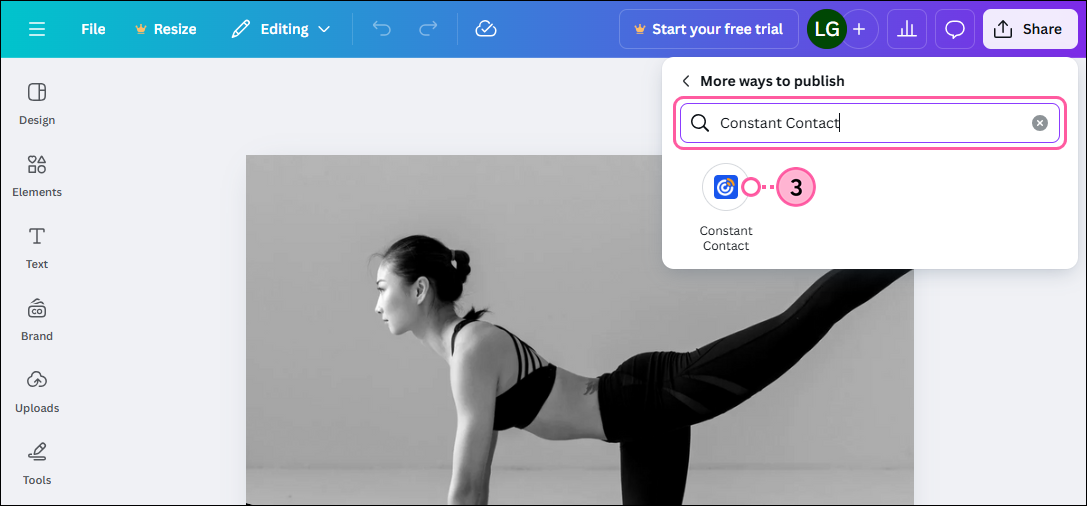This screenshot has height=506, width=1087.
Task: Clear the search field text
Action: point(1040,123)
